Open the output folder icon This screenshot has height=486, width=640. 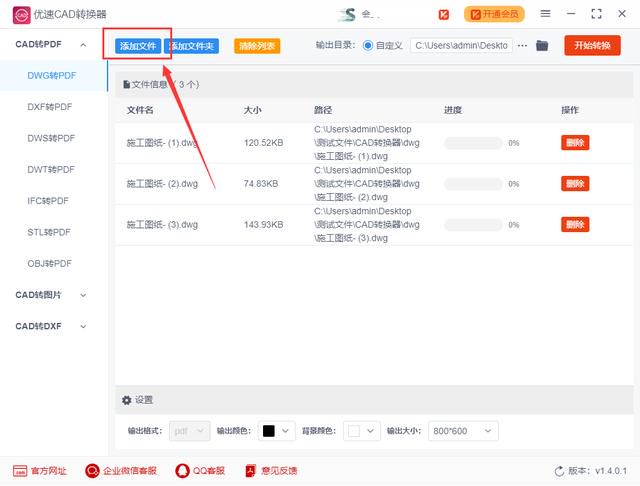tap(542, 45)
